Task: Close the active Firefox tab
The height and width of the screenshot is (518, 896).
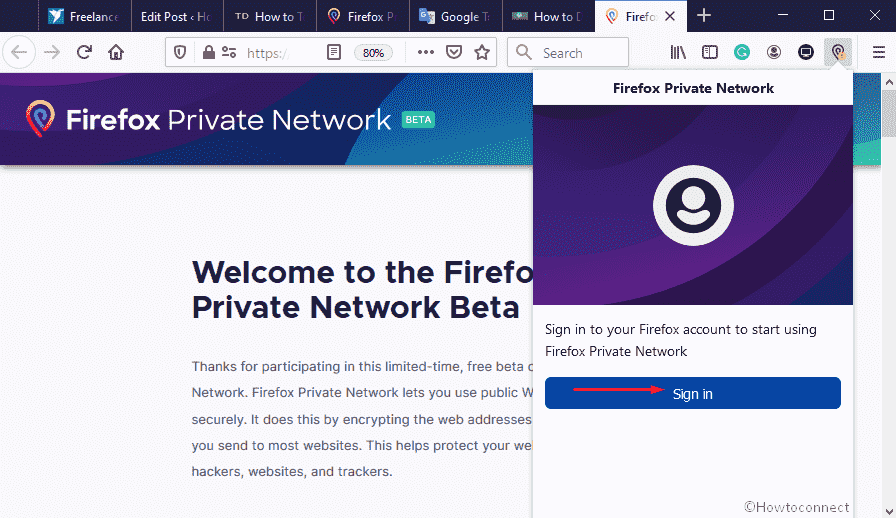Action: click(x=670, y=16)
